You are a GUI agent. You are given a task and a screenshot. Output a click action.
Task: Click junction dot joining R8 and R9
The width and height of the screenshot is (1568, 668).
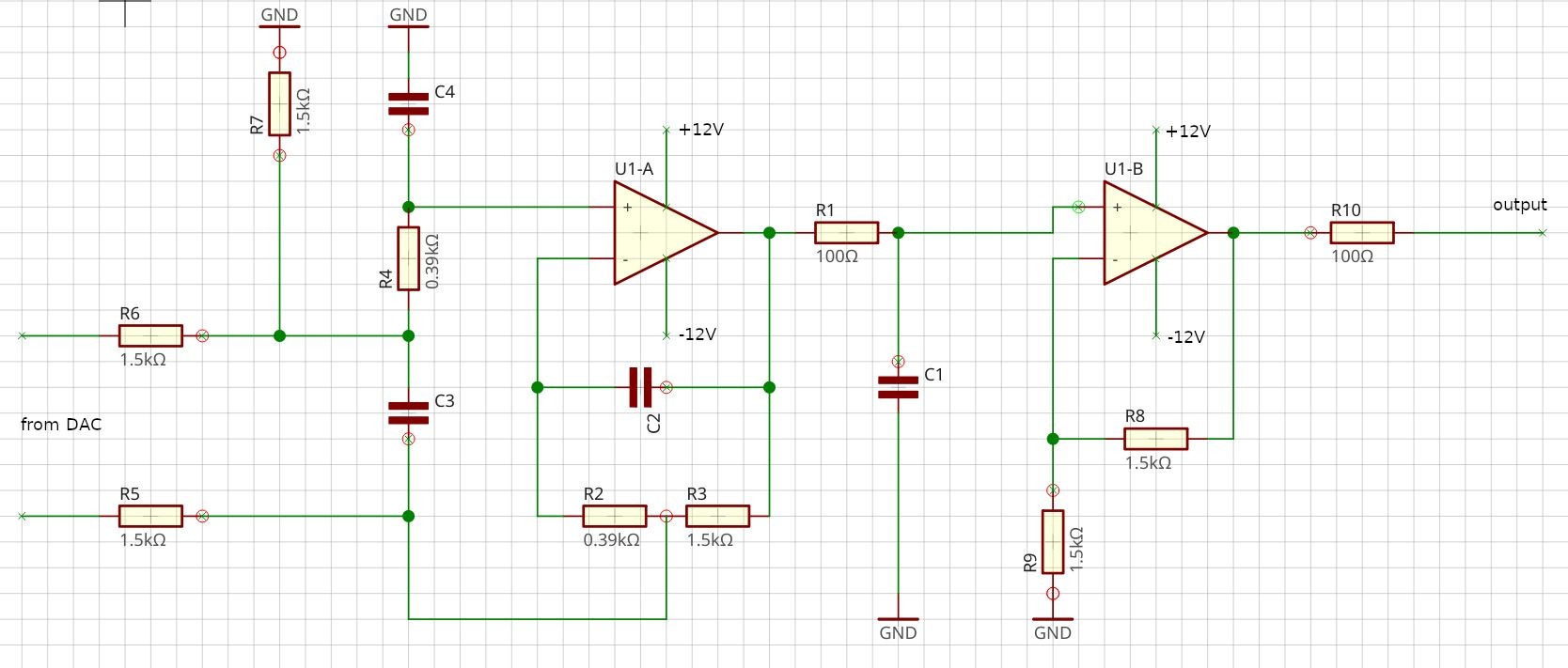(x=1053, y=439)
